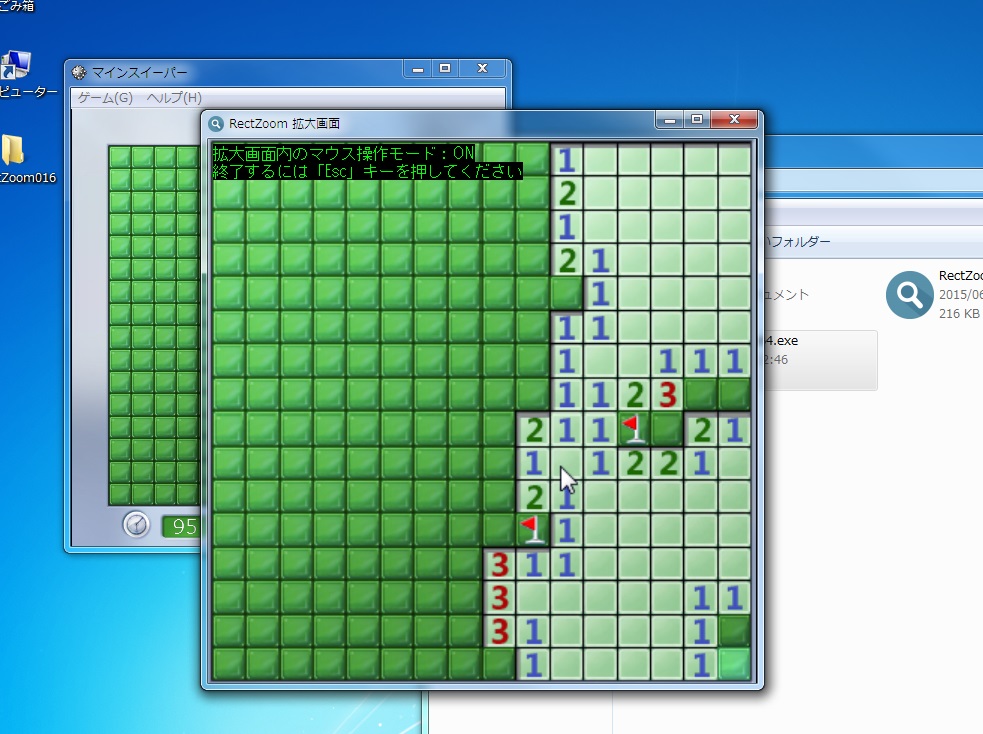
Task: Minimize the RectZoom 拡大画面 window
Action: tap(670, 120)
